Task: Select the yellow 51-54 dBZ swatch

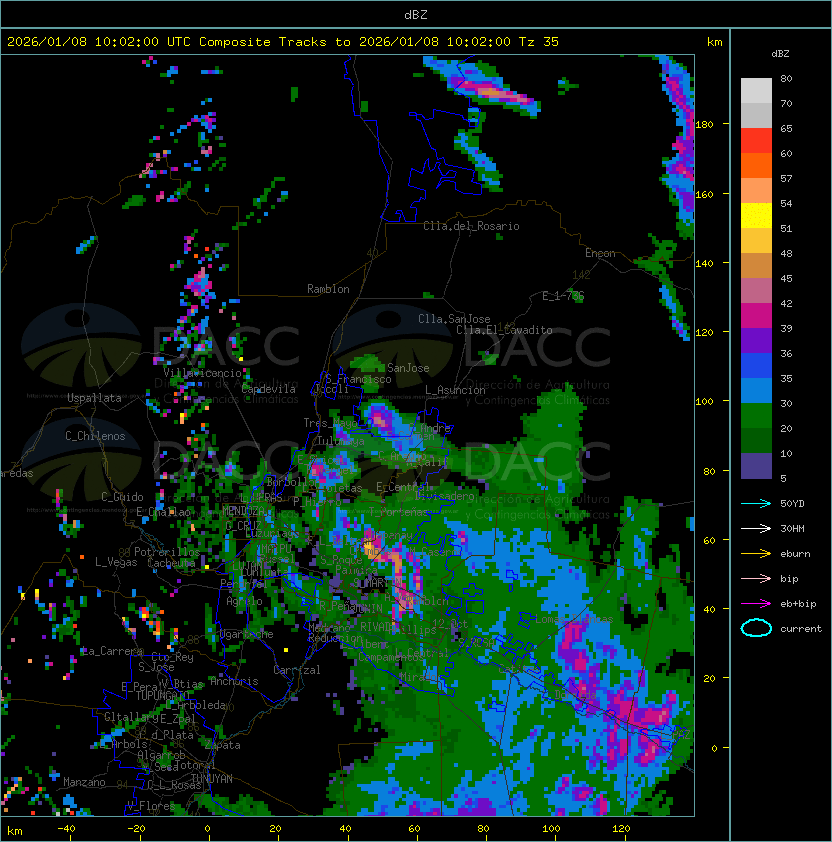Action: click(756, 216)
